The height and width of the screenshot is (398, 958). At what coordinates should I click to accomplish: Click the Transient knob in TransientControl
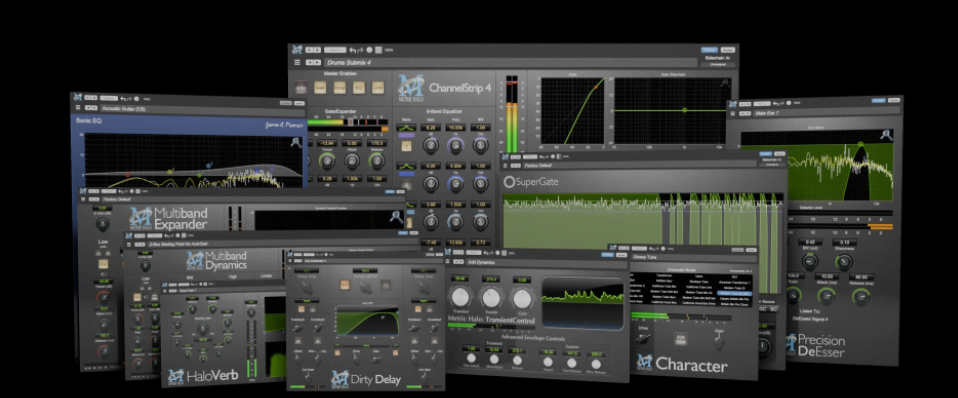(x=461, y=298)
